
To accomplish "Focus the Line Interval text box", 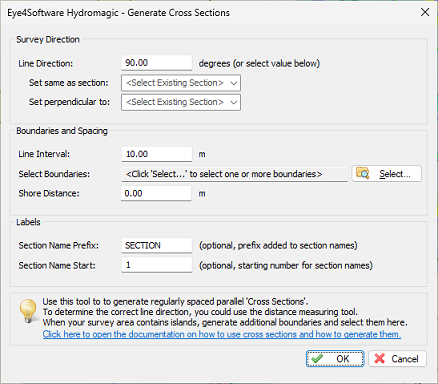I will tap(157, 154).
